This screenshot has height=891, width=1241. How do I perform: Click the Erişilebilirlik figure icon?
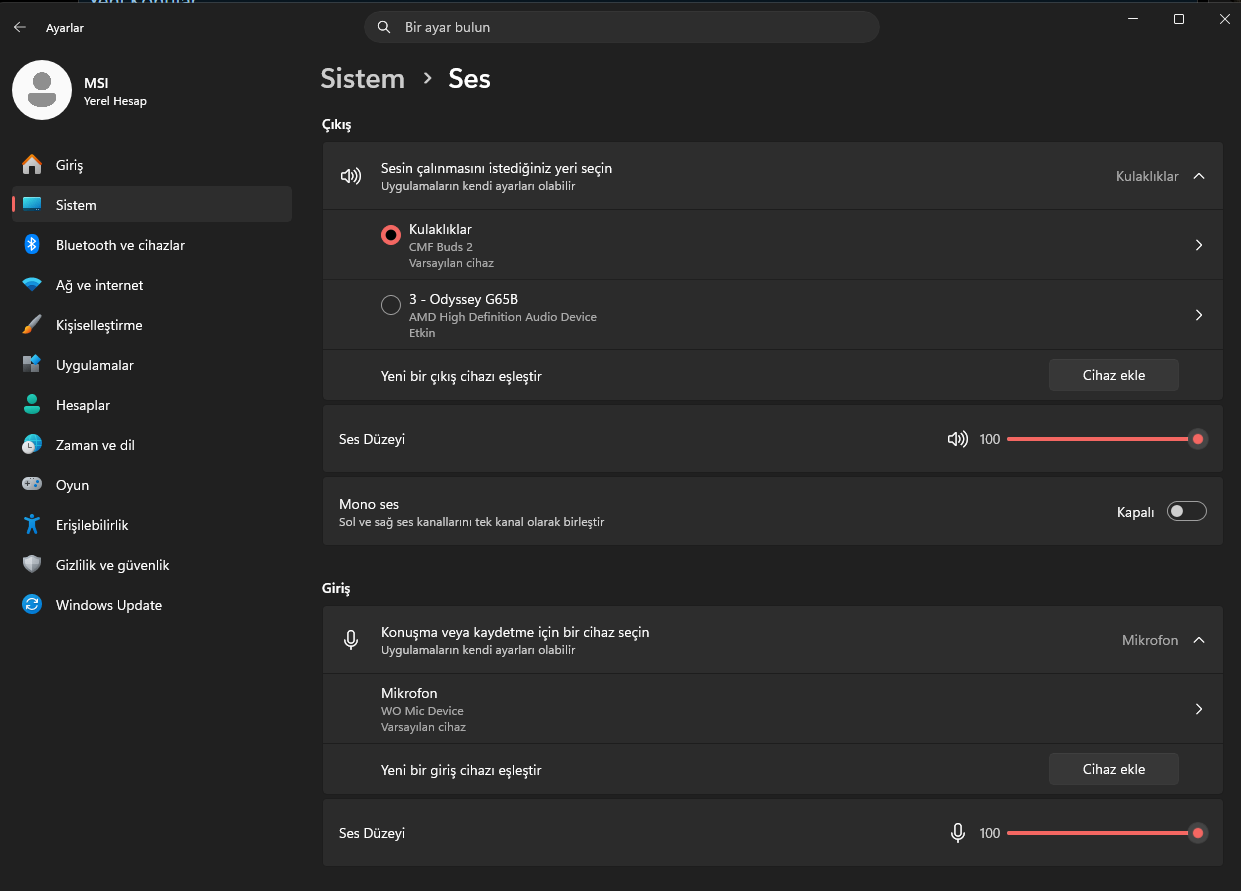[32, 525]
